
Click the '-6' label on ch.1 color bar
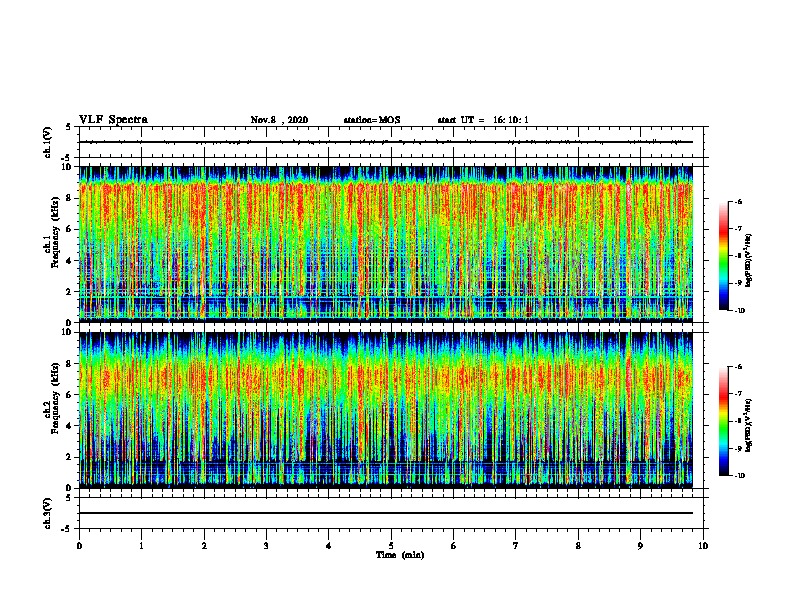[x=738, y=202]
